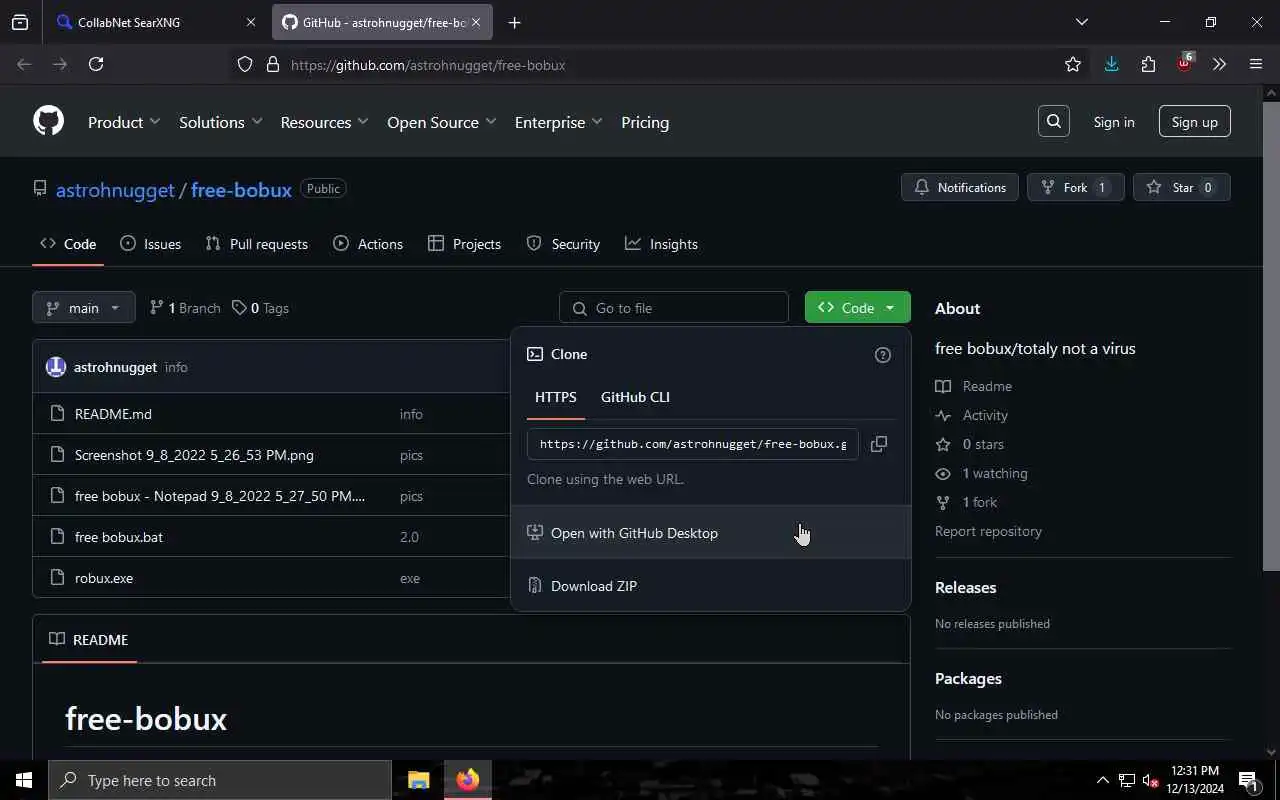Open the main branch selector dropdown

[x=83, y=308]
